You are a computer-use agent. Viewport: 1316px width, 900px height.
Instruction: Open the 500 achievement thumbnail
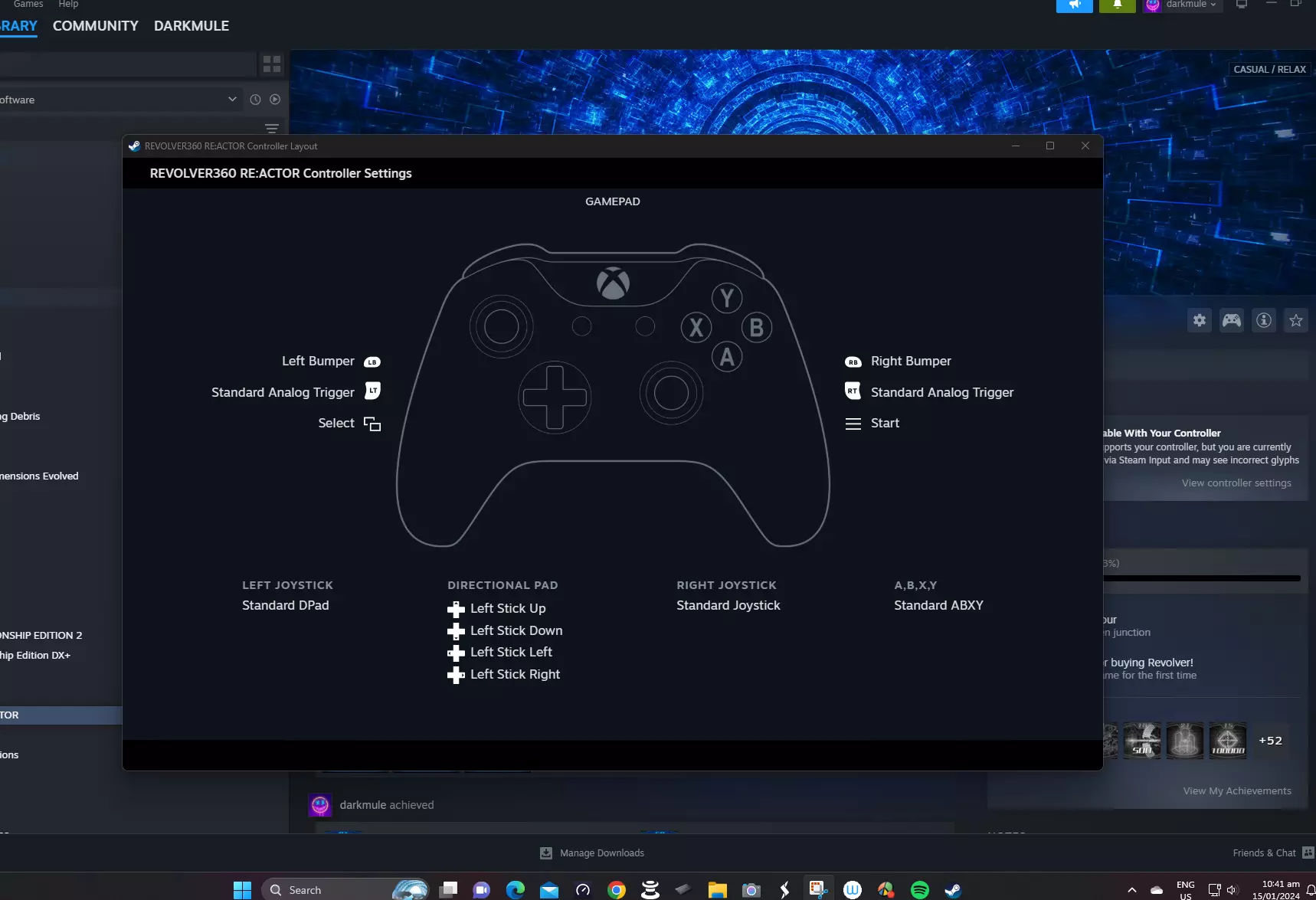(x=1142, y=741)
